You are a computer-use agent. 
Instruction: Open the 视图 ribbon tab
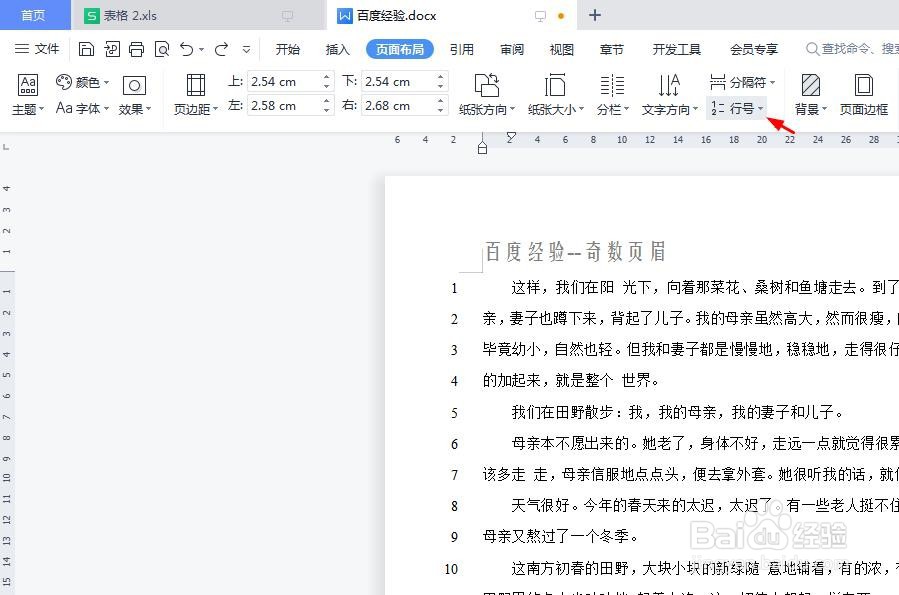coord(561,49)
